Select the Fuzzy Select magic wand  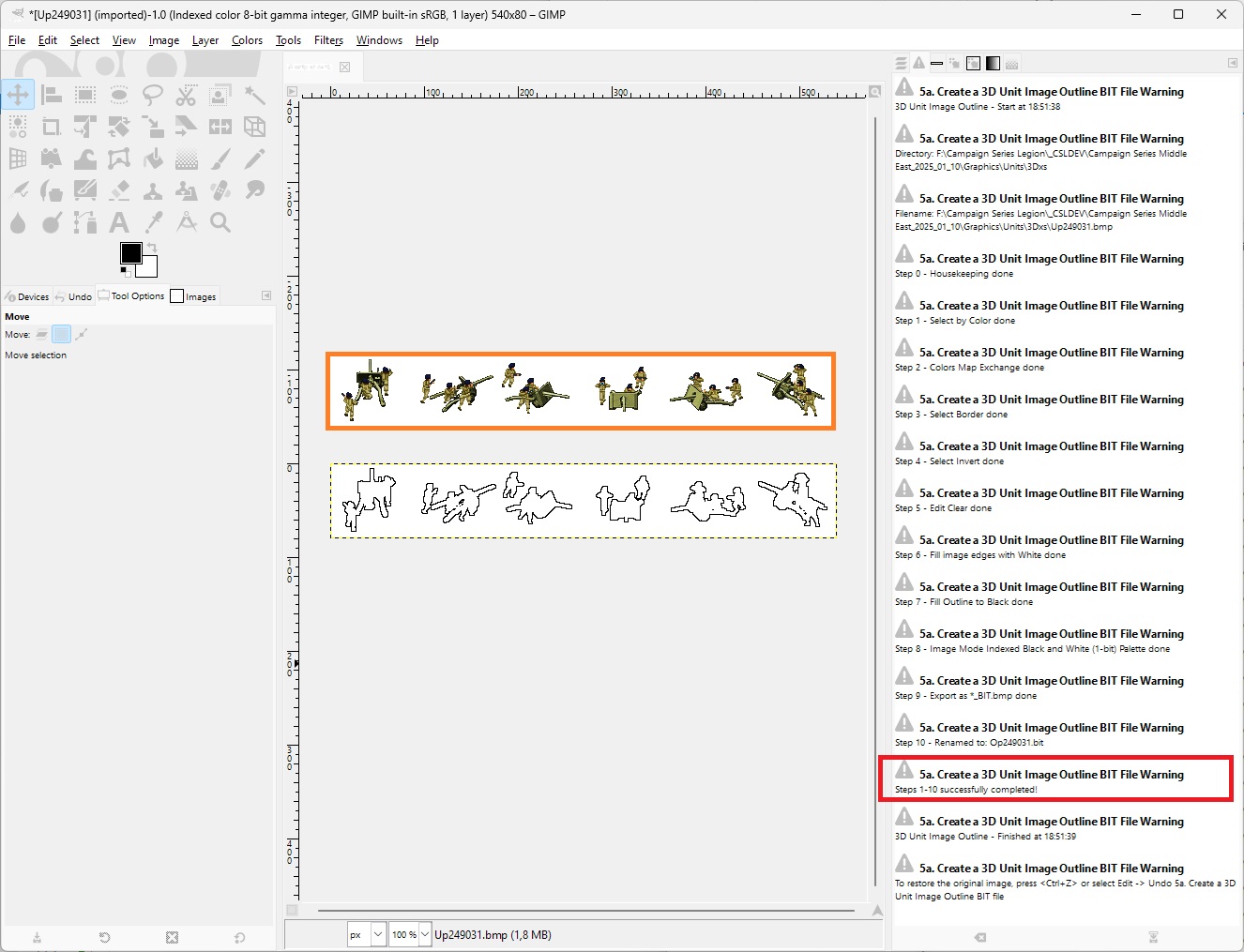(254, 95)
